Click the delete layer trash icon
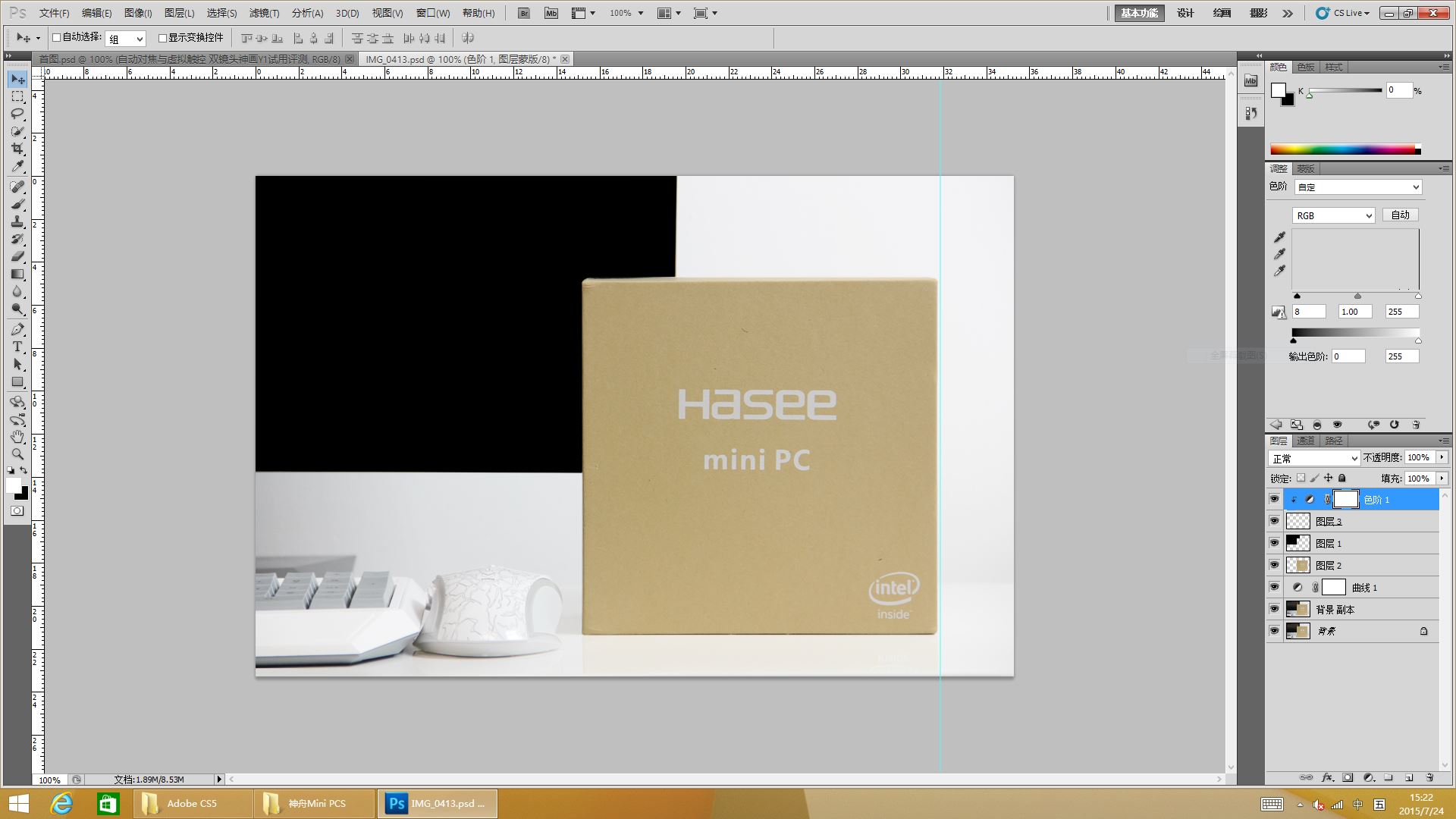This screenshot has width=1456, height=819. [1429, 777]
